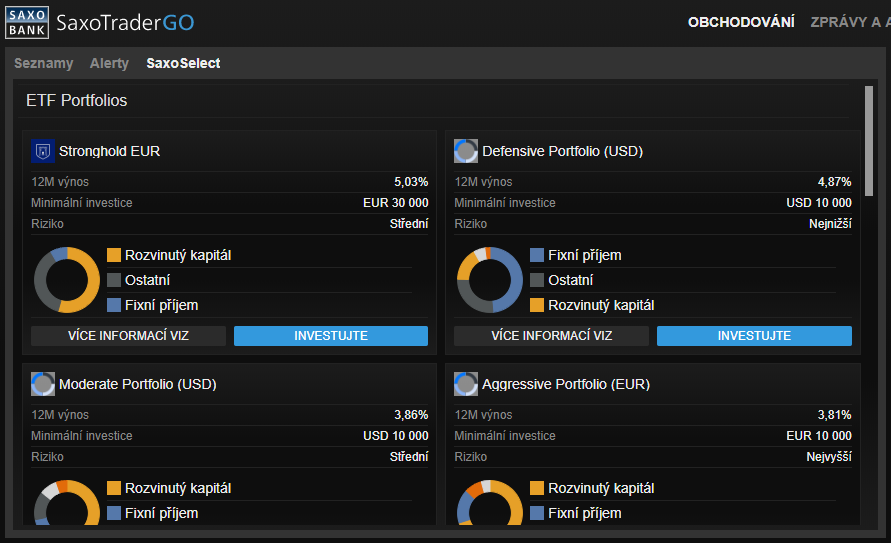
Task: Click INVESTUJTE for Defensive Portfolio (USD)
Action: click(754, 336)
